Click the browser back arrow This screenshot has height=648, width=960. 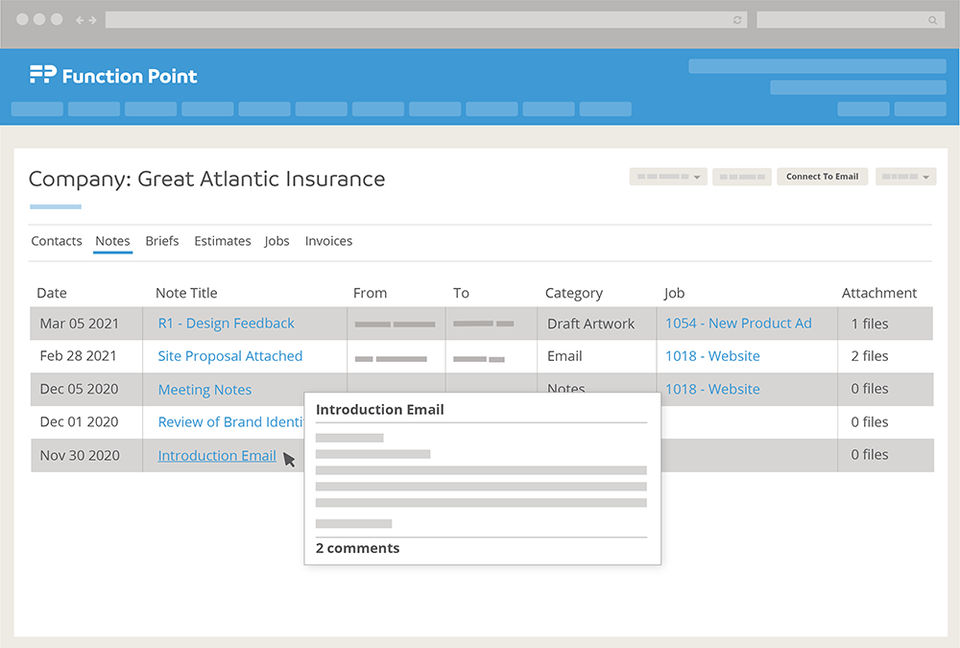[80, 20]
